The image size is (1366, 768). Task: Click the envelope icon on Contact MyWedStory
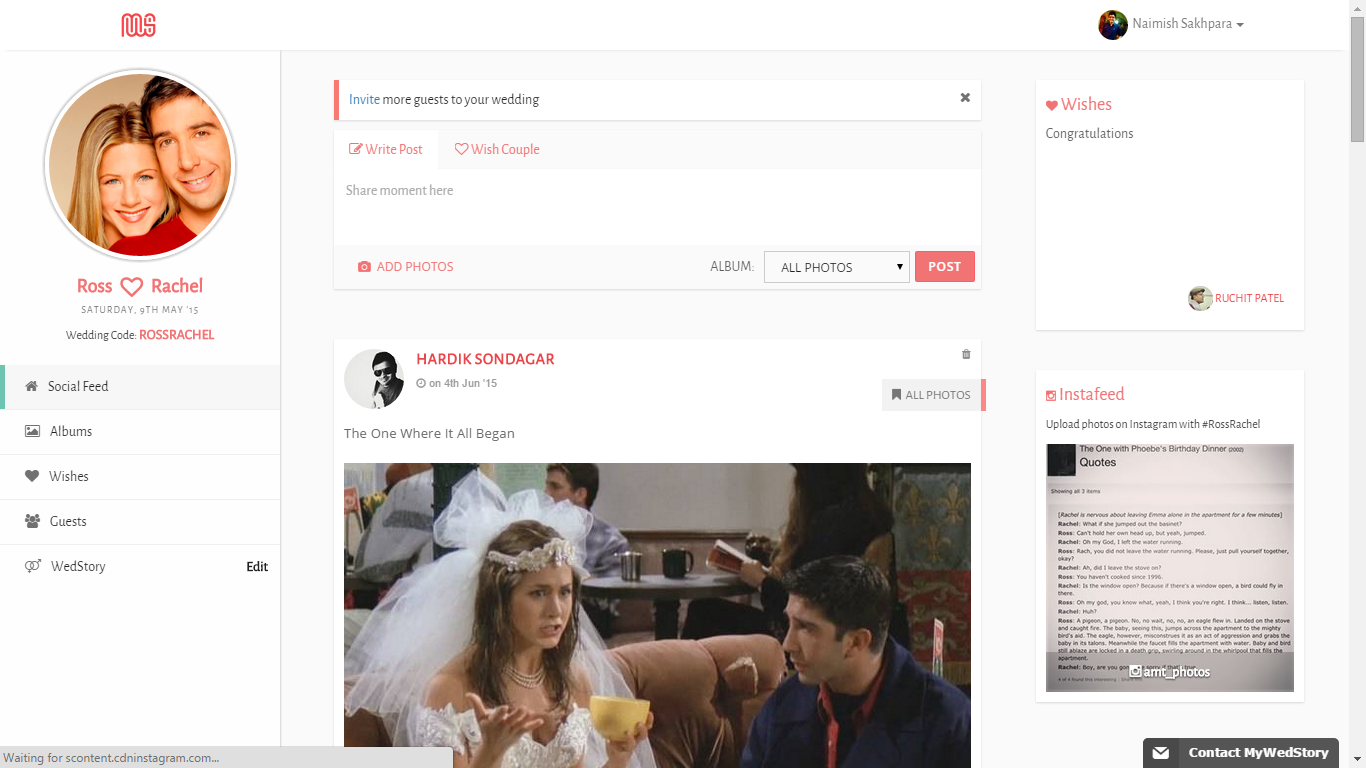(x=1161, y=753)
